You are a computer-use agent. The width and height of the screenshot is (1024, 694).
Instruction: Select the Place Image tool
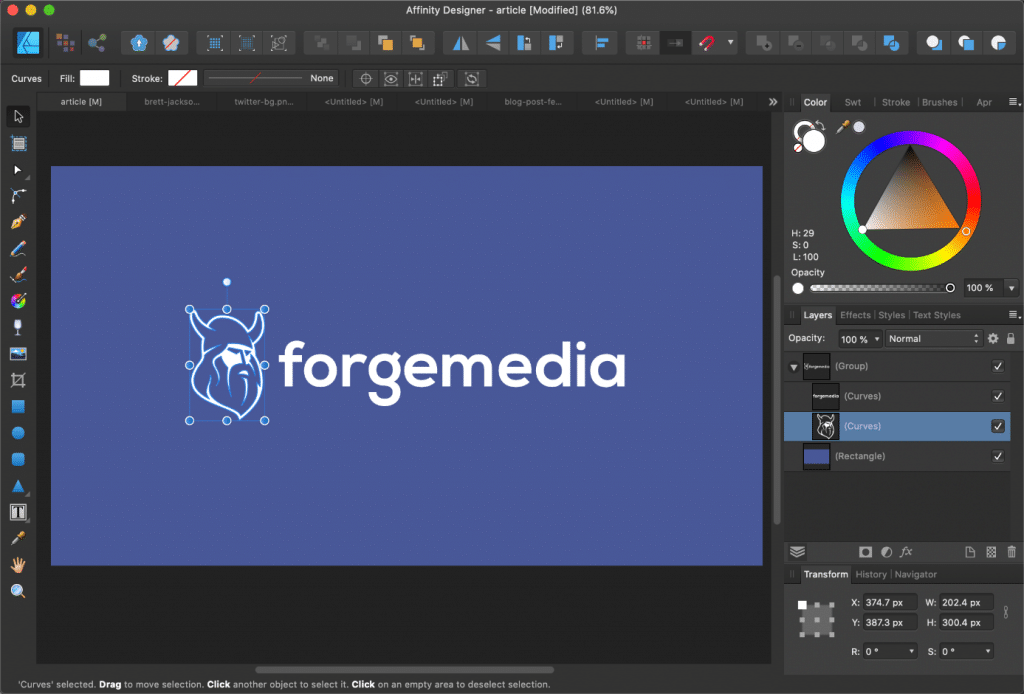pyautogui.click(x=18, y=354)
